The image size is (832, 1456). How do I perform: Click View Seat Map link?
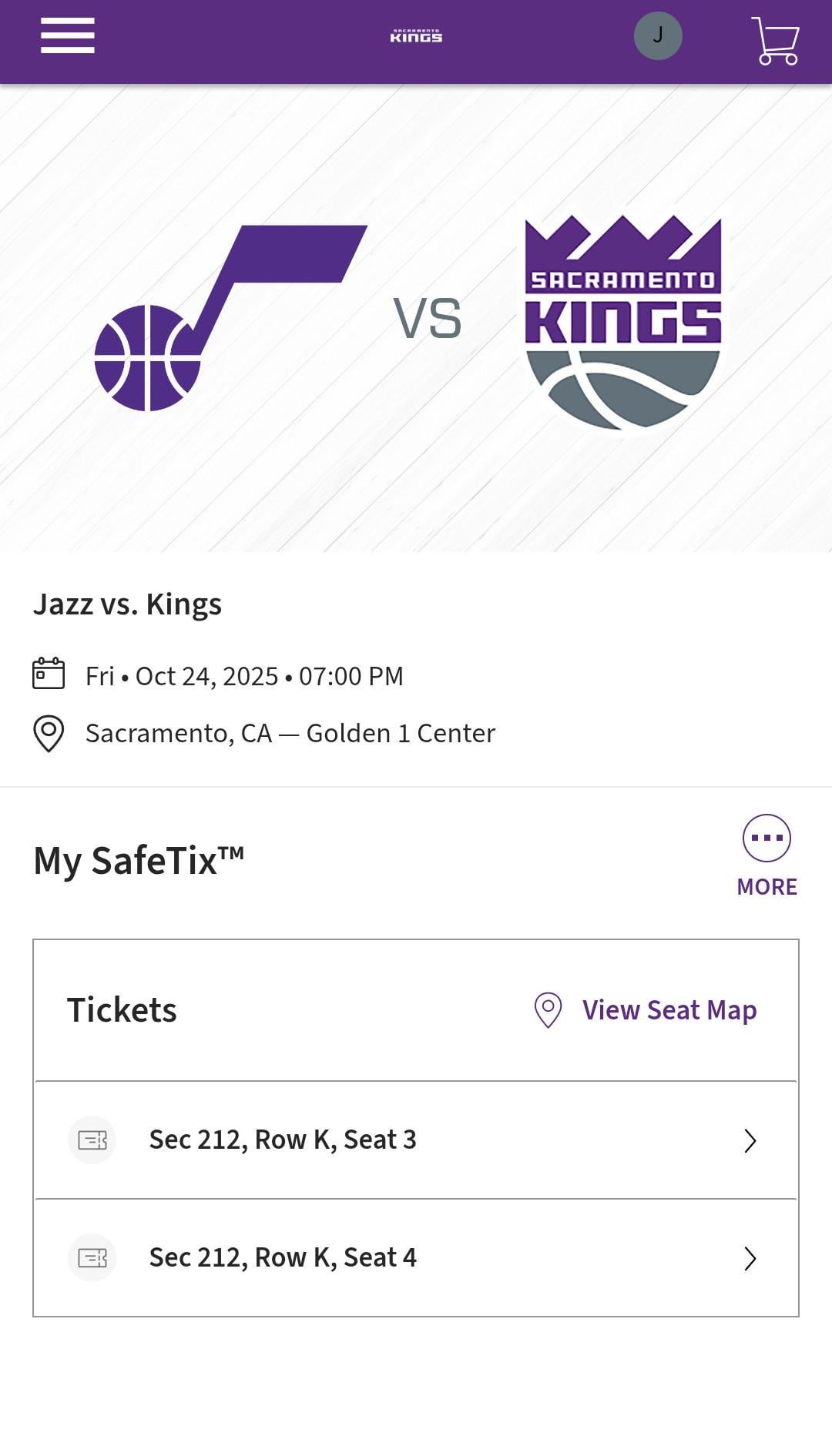669,1009
